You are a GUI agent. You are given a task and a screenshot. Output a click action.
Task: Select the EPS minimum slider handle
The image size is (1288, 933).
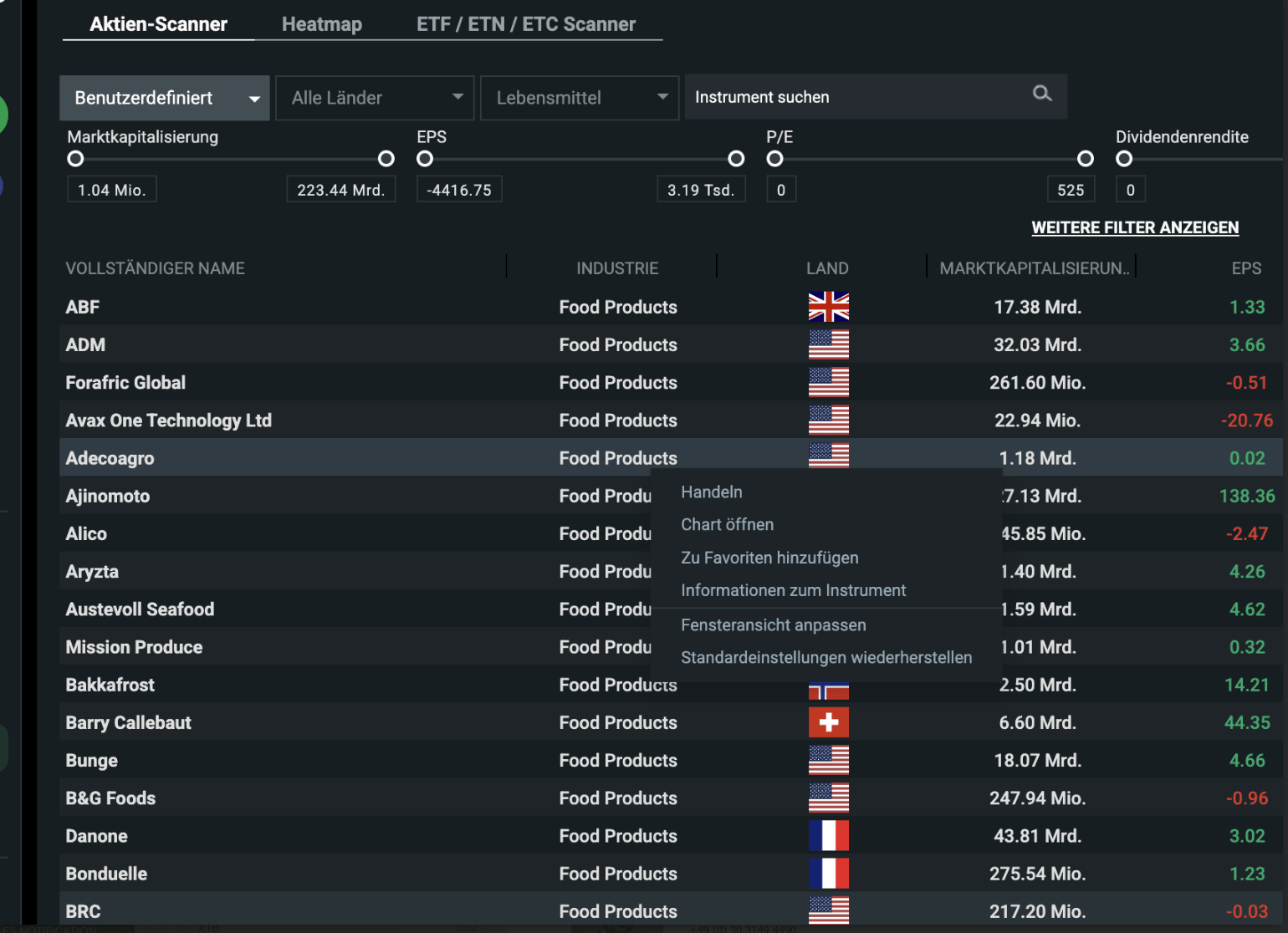[425, 159]
